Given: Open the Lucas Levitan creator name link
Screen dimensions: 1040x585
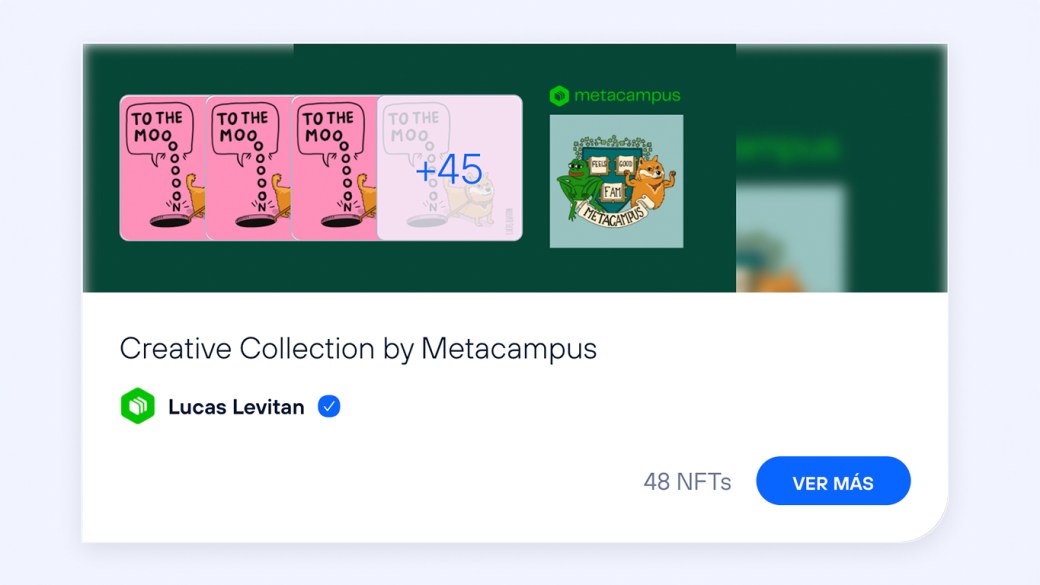Looking at the screenshot, I should pyautogui.click(x=236, y=407).
